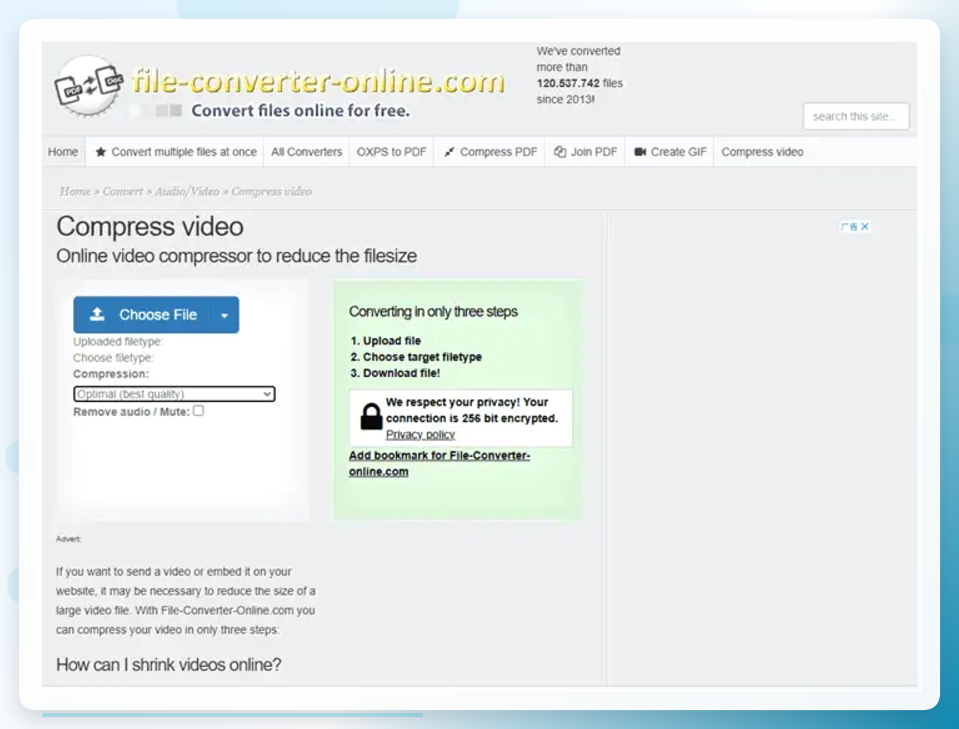Open Compress video in the navigation bar
Viewport: 959px width, 729px height.
(762, 152)
